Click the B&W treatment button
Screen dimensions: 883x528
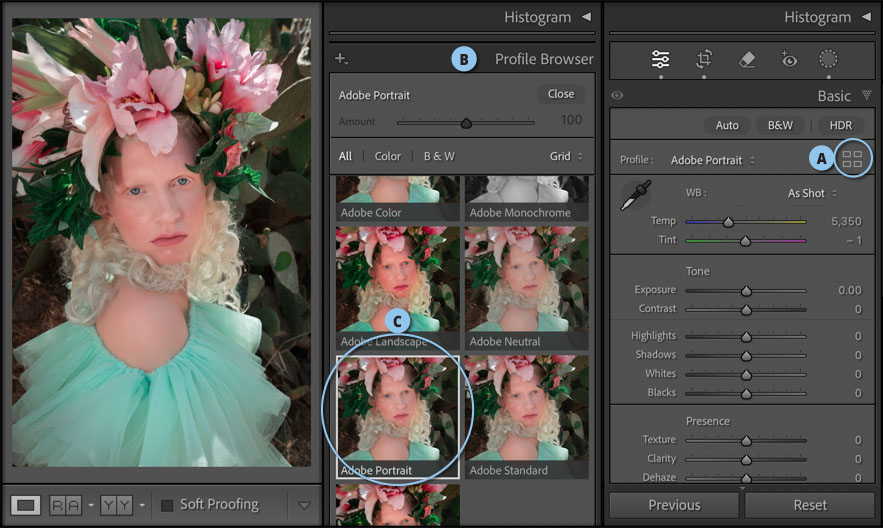[780, 125]
